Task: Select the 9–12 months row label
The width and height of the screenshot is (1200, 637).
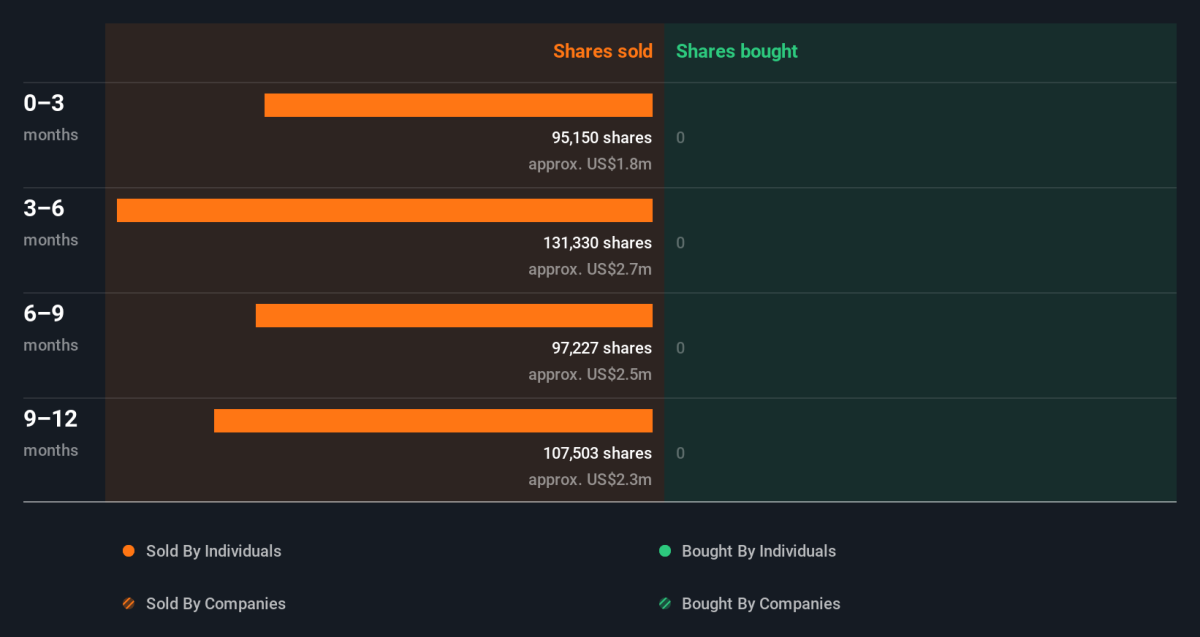Action: click(x=51, y=433)
